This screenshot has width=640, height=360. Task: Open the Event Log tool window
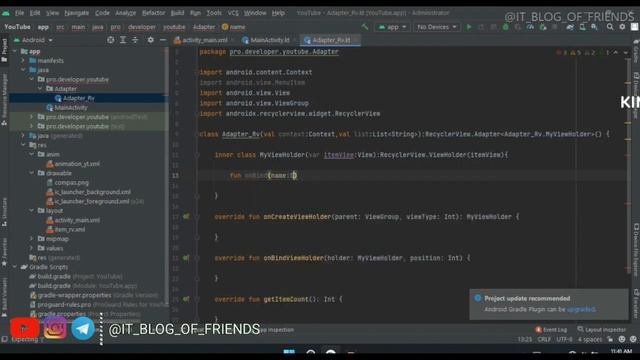(551, 330)
